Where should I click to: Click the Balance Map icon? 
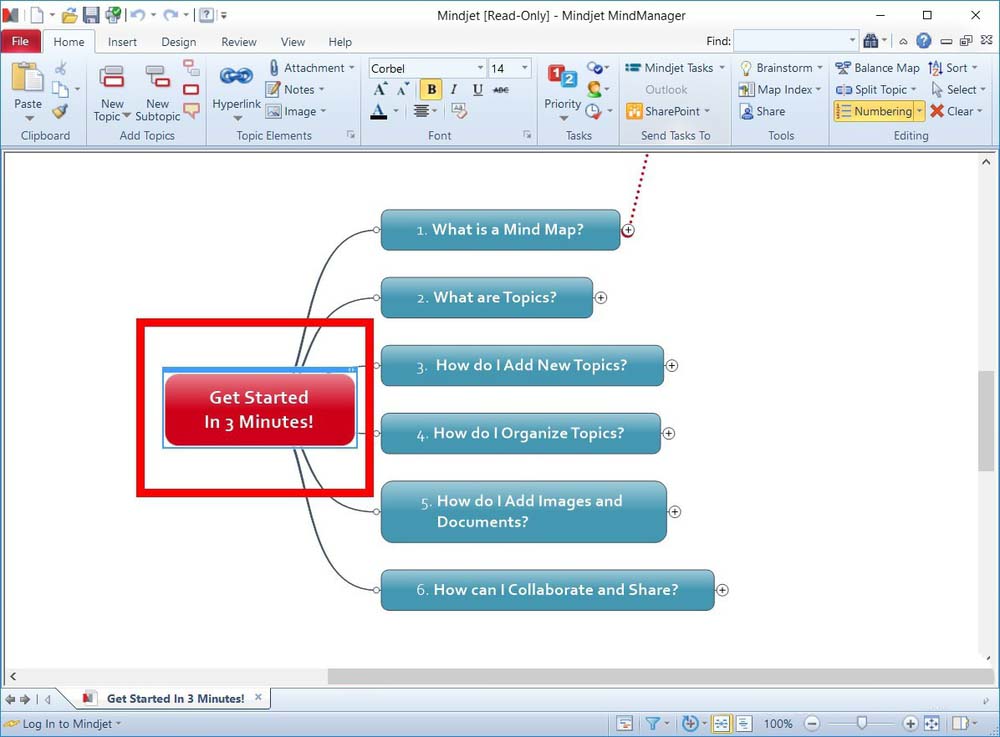pos(876,68)
